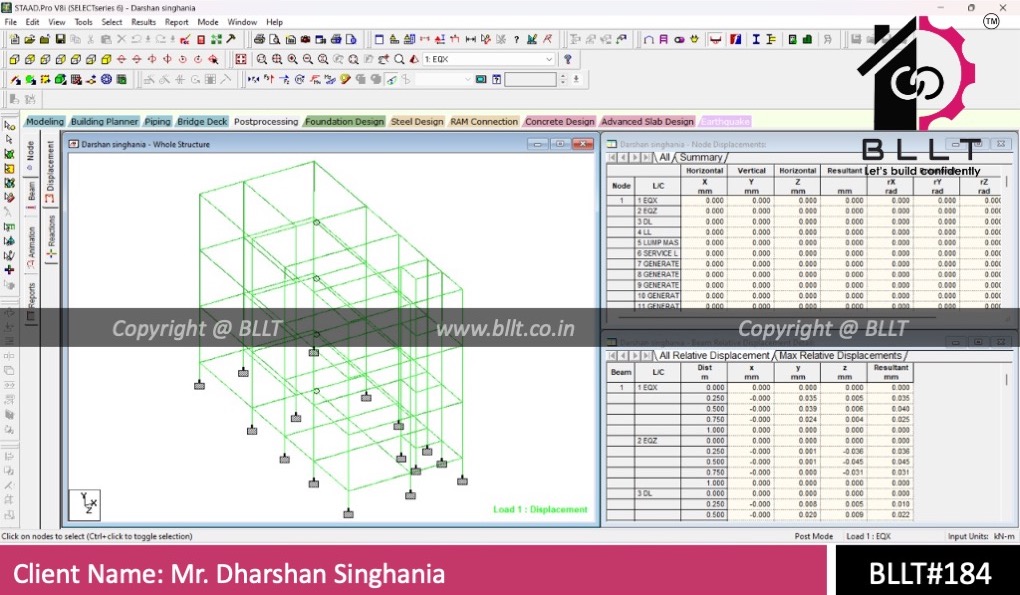Click the Display Whole Structure icon

pyautogui.click(x=241, y=59)
